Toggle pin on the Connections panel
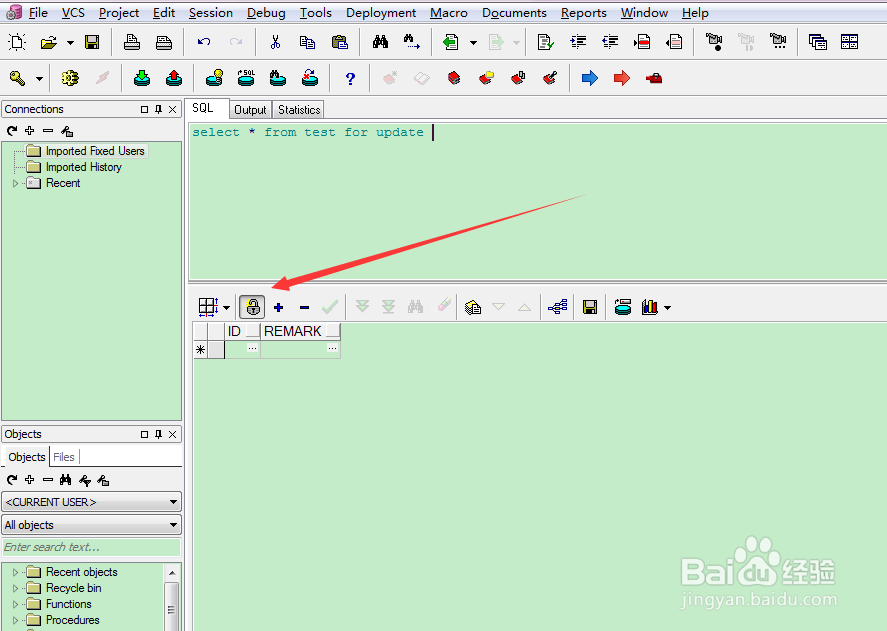Image resolution: width=887 pixels, height=631 pixels. tap(158, 109)
